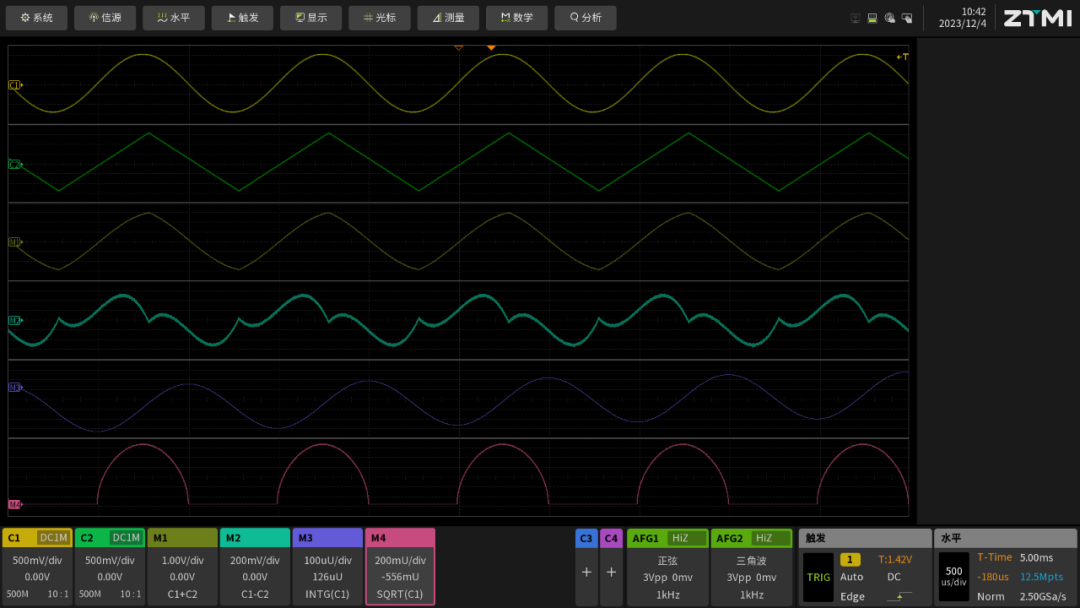This screenshot has width=1080, height=608.
Task: Open M1 C1+C2 math channel panel
Action: click(x=182, y=566)
